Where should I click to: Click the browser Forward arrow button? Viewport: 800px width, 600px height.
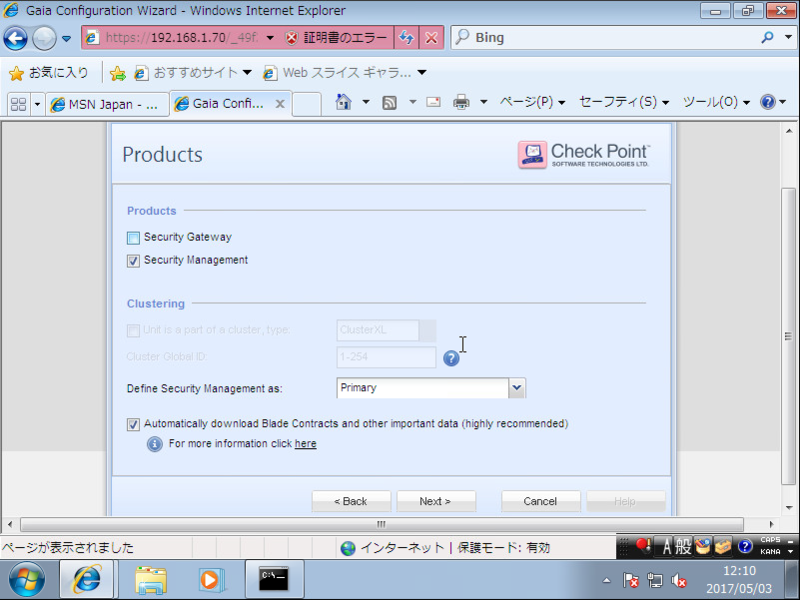pyautogui.click(x=44, y=38)
